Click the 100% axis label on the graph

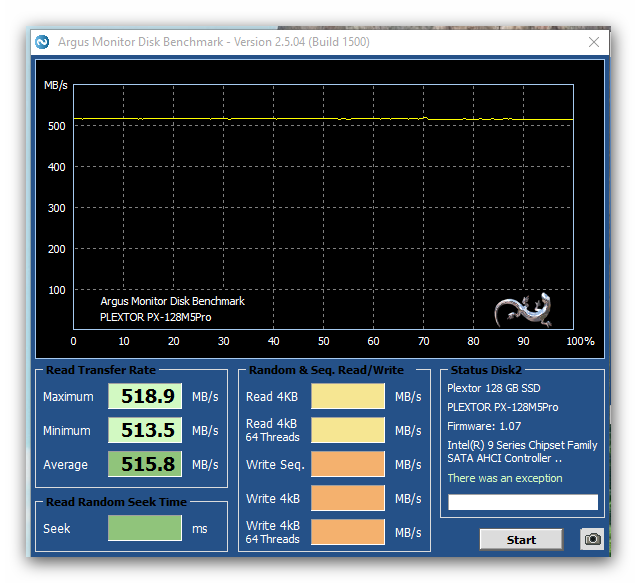580,341
